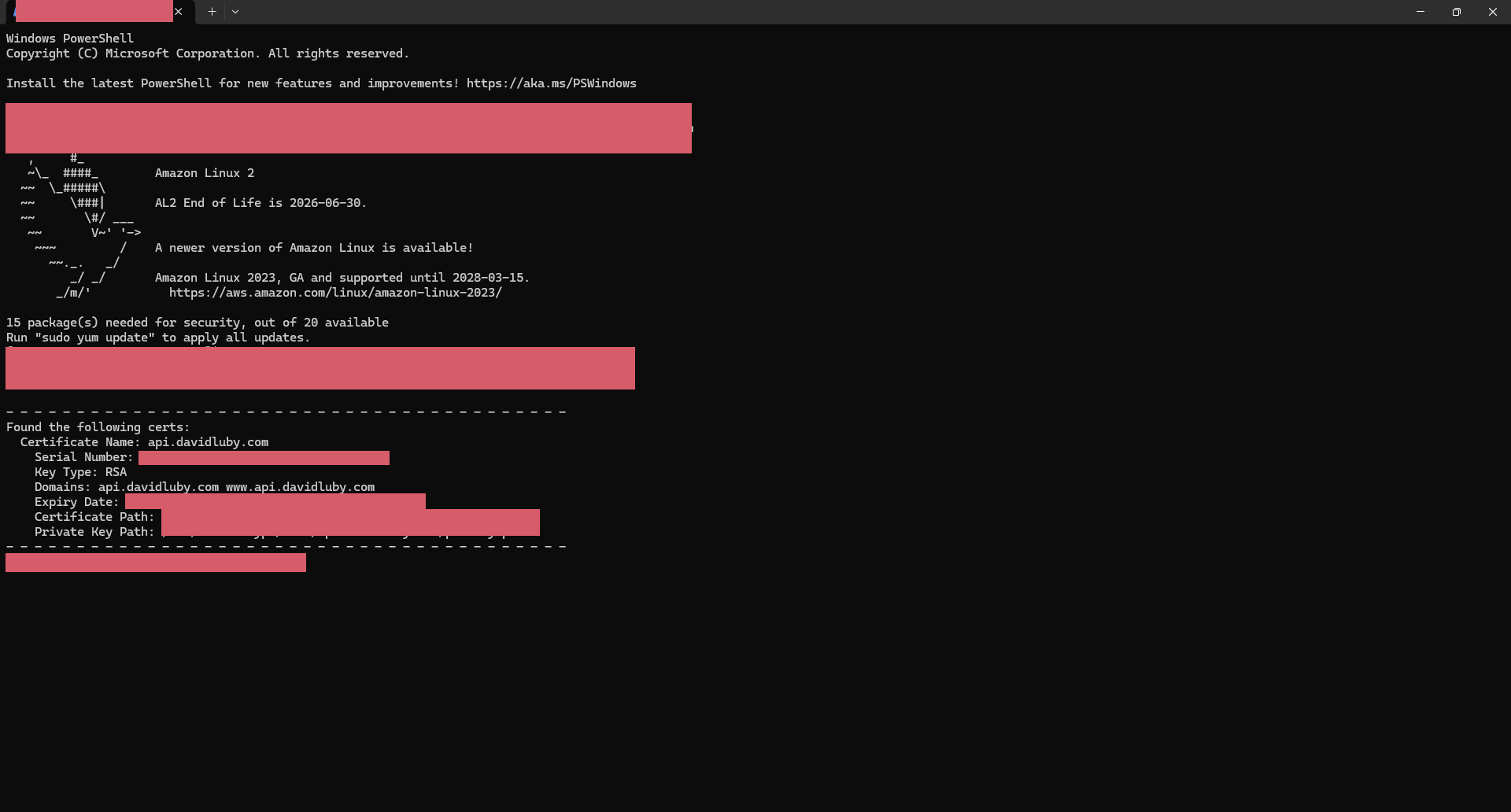This screenshot has height=812, width=1511.
Task: Restore down the terminal window
Action: click(x=1456, y=12)
